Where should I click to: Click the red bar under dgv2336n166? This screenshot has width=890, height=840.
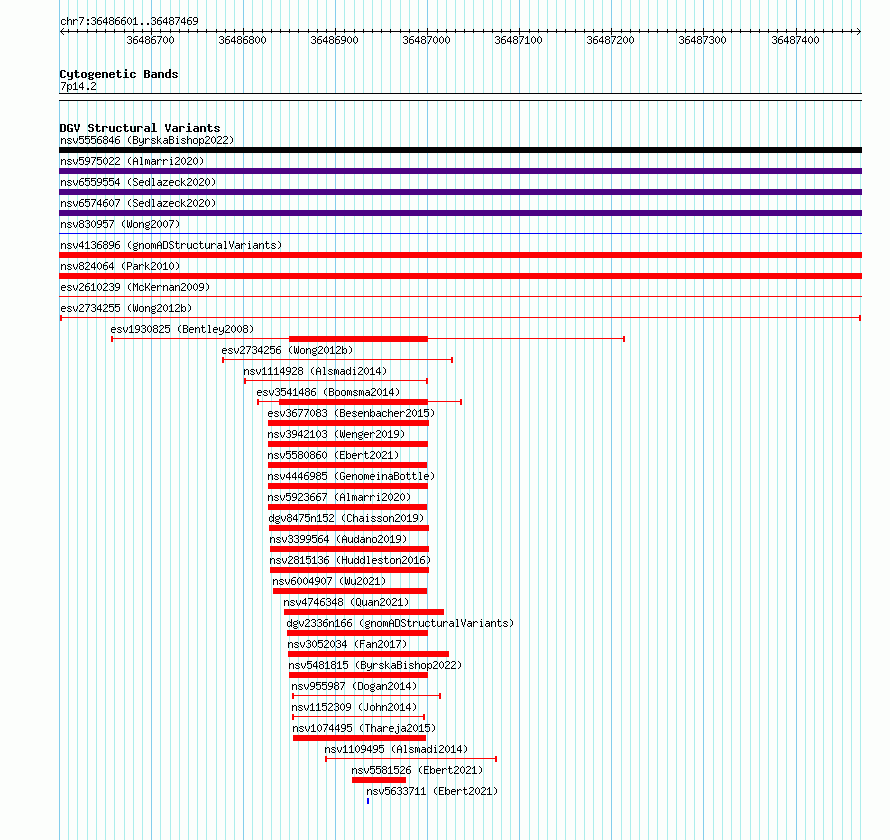click(357, 633)
